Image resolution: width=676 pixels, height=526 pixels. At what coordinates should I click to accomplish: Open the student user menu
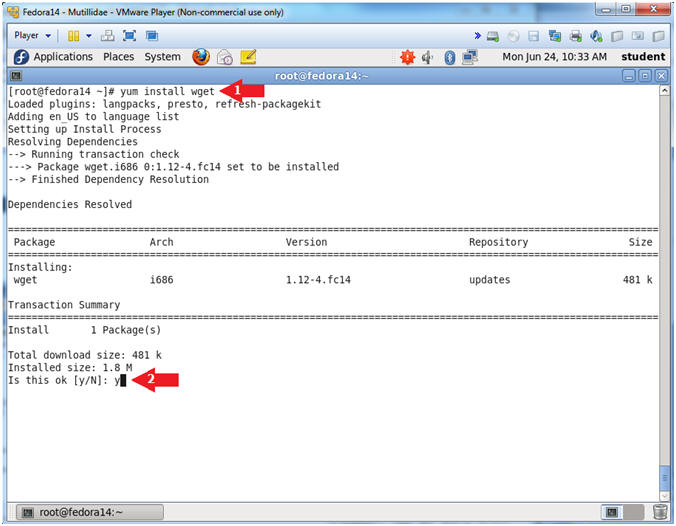pyautogui.click(x=643, y=57)
